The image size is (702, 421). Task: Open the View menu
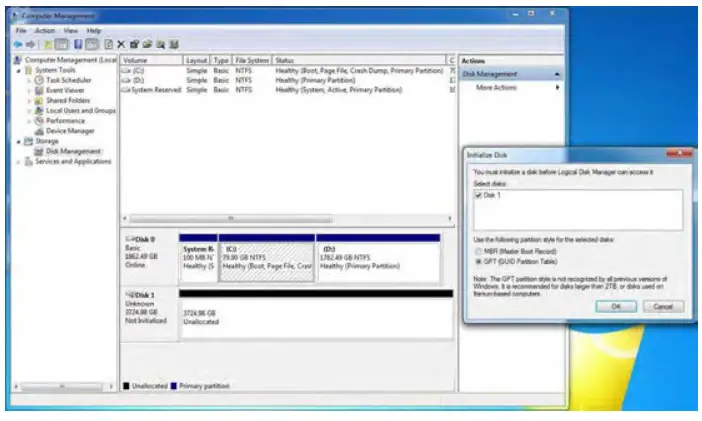click(70, 31)
